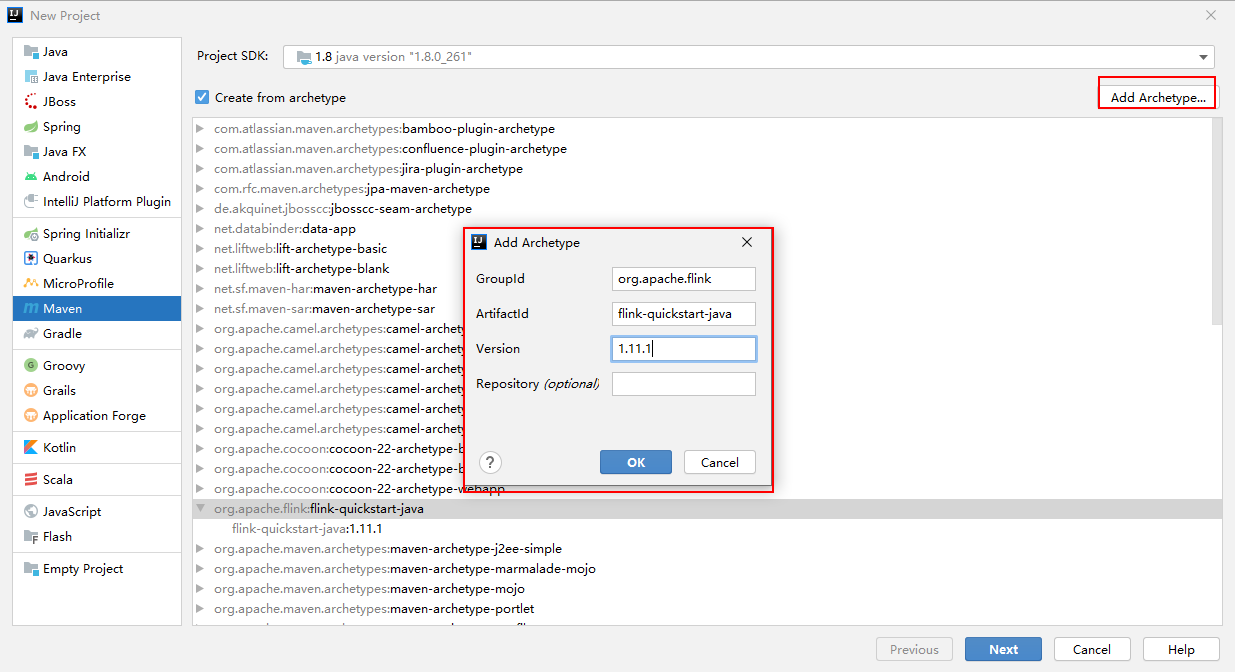Expand maven-archetype-portlet node
The image size is (1235, 672).
coord(201,609)
